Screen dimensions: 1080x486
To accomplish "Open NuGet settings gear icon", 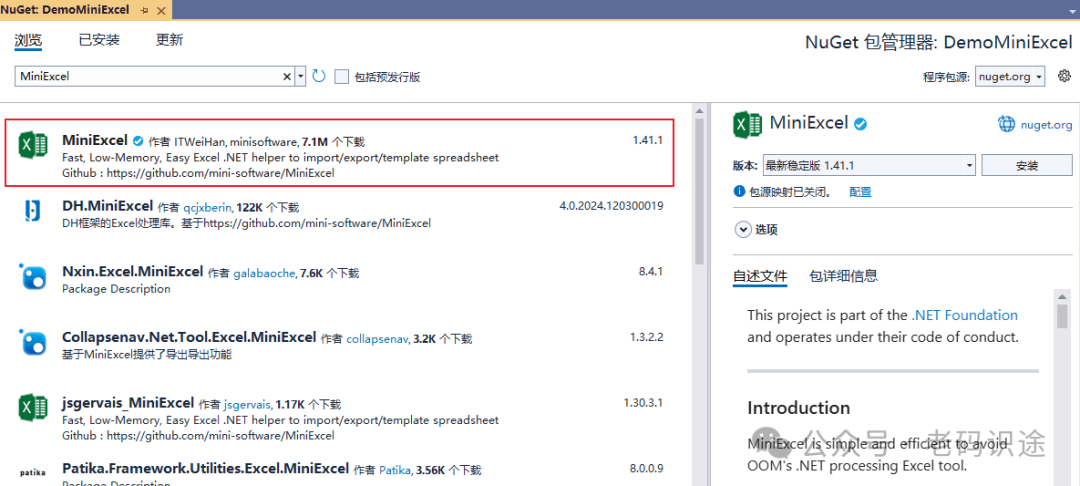I will point(1064,75).
